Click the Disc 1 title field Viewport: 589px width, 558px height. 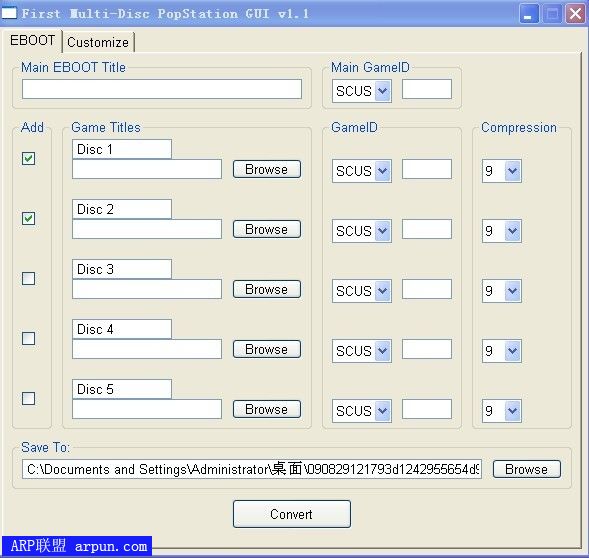pyautogui.click(x=122, y=149)
